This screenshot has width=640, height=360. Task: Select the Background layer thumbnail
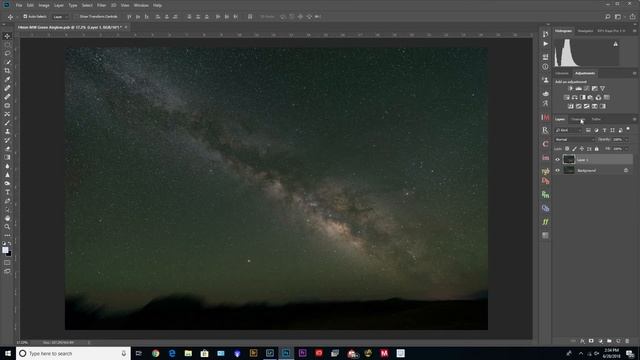(569, 170)
